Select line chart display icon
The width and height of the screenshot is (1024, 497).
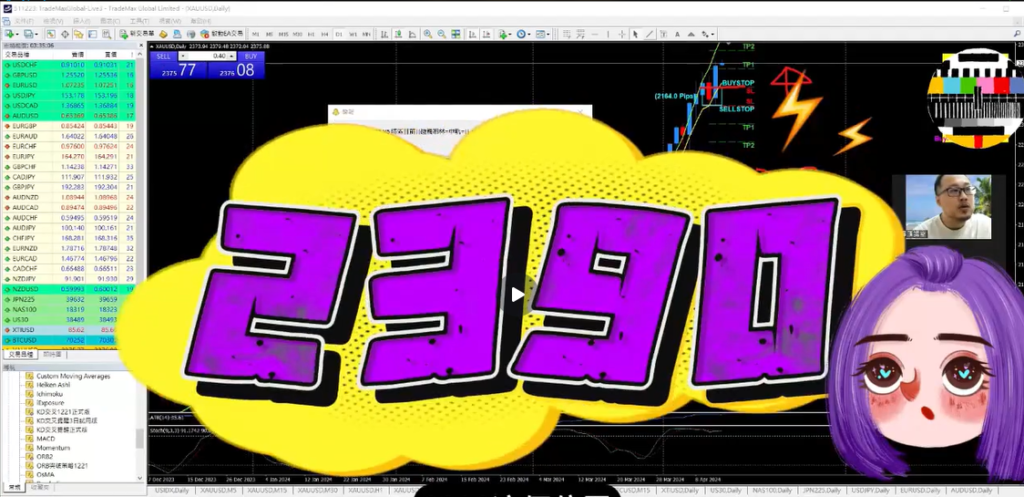pyautogui.click(x=413, y=34)
